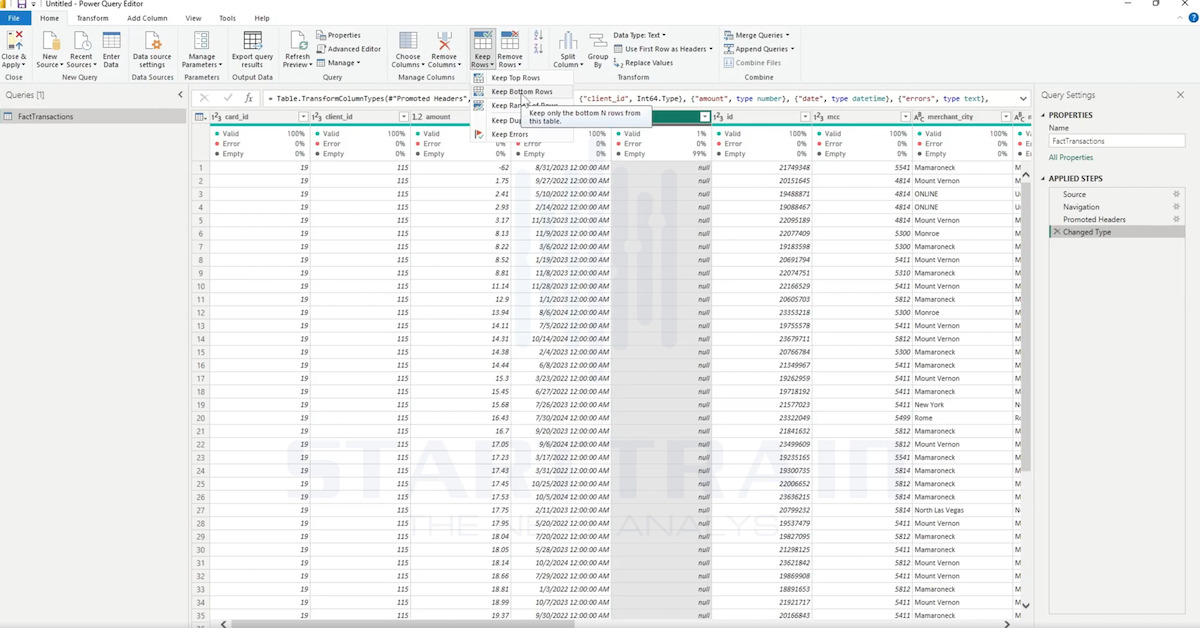
Task: Switch to the Transform ribbon tab
Action: tap(92, 18)
